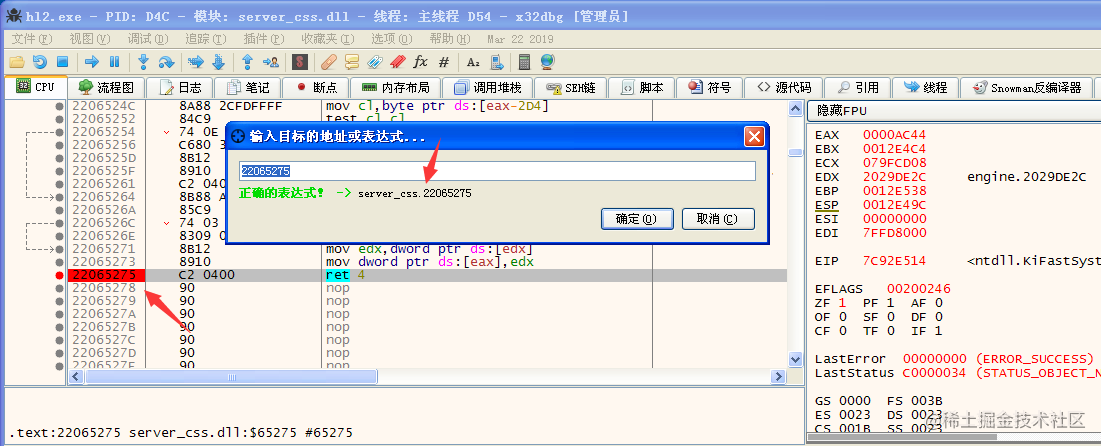Toggle breakpoint dot beside address 2206524C
1101x446 pixels.
click(59, 106)
